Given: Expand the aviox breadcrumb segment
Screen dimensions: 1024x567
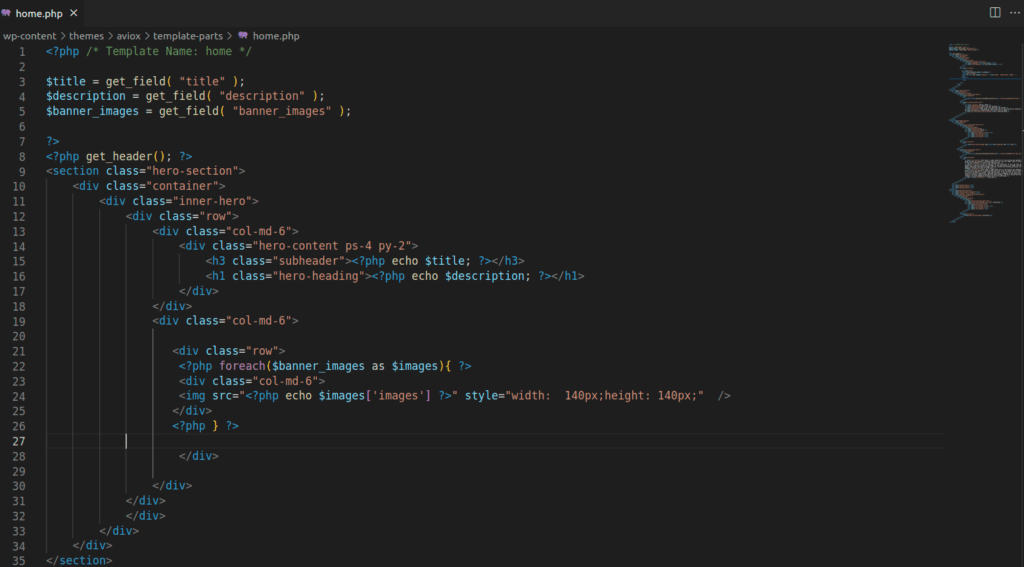Looking at the screenshot, I should [x=128, y=36].
